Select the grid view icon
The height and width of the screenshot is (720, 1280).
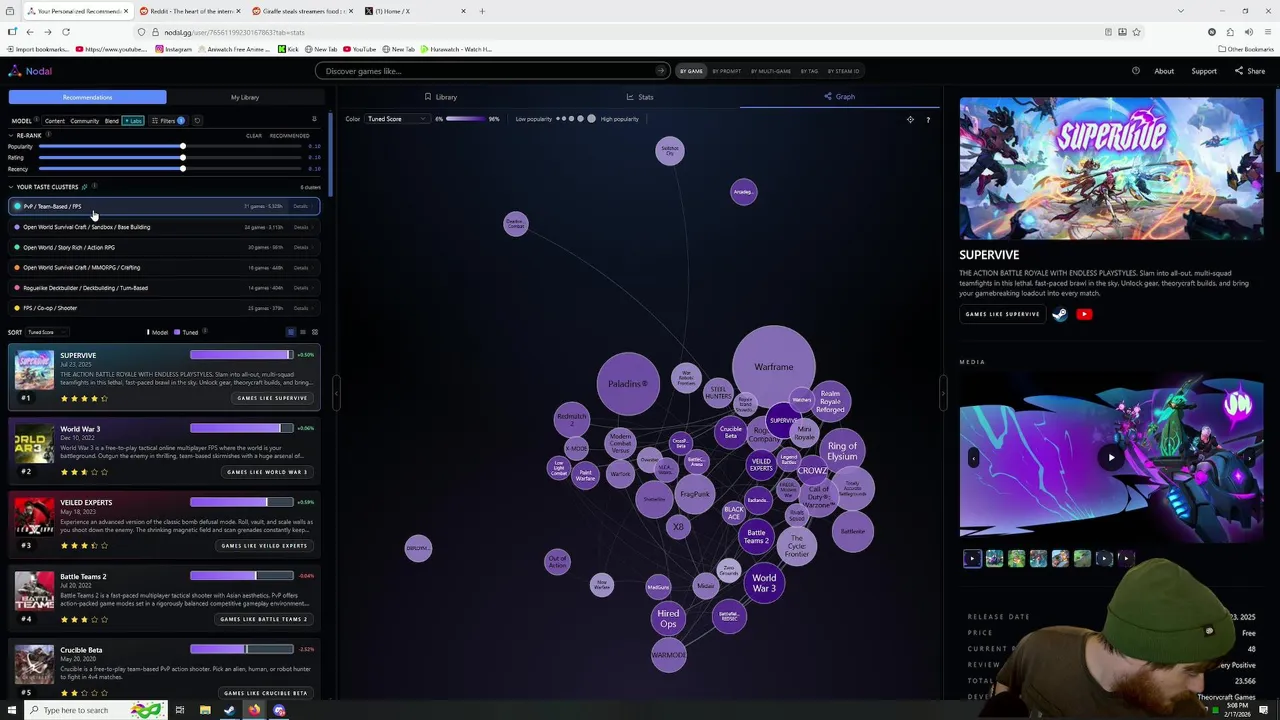pyautogui.click(x=315, y=332)
